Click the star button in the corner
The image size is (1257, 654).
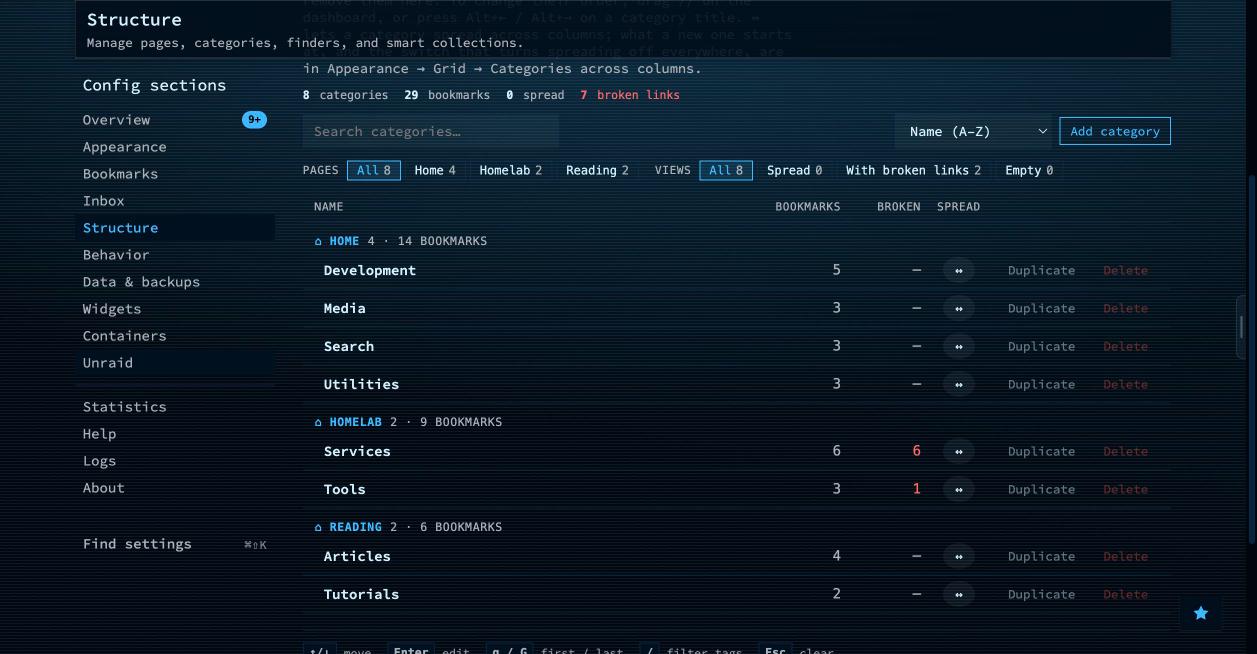[x=1201, y=613]
